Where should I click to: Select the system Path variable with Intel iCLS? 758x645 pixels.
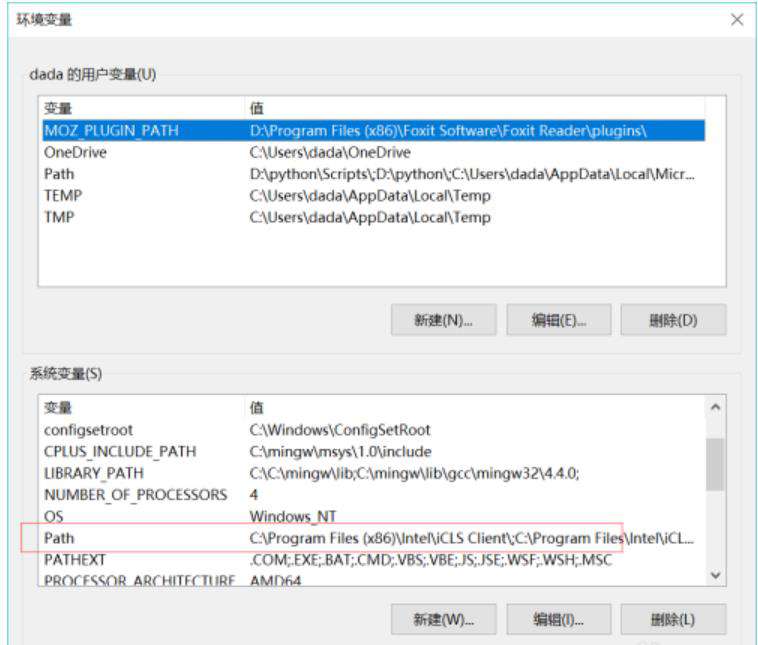coord(373,538)
